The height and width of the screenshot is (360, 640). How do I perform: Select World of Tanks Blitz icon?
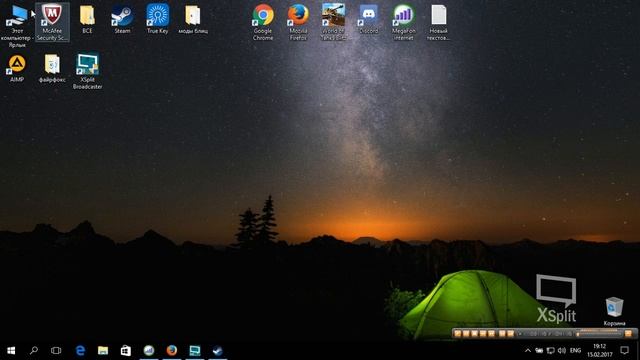333,22
